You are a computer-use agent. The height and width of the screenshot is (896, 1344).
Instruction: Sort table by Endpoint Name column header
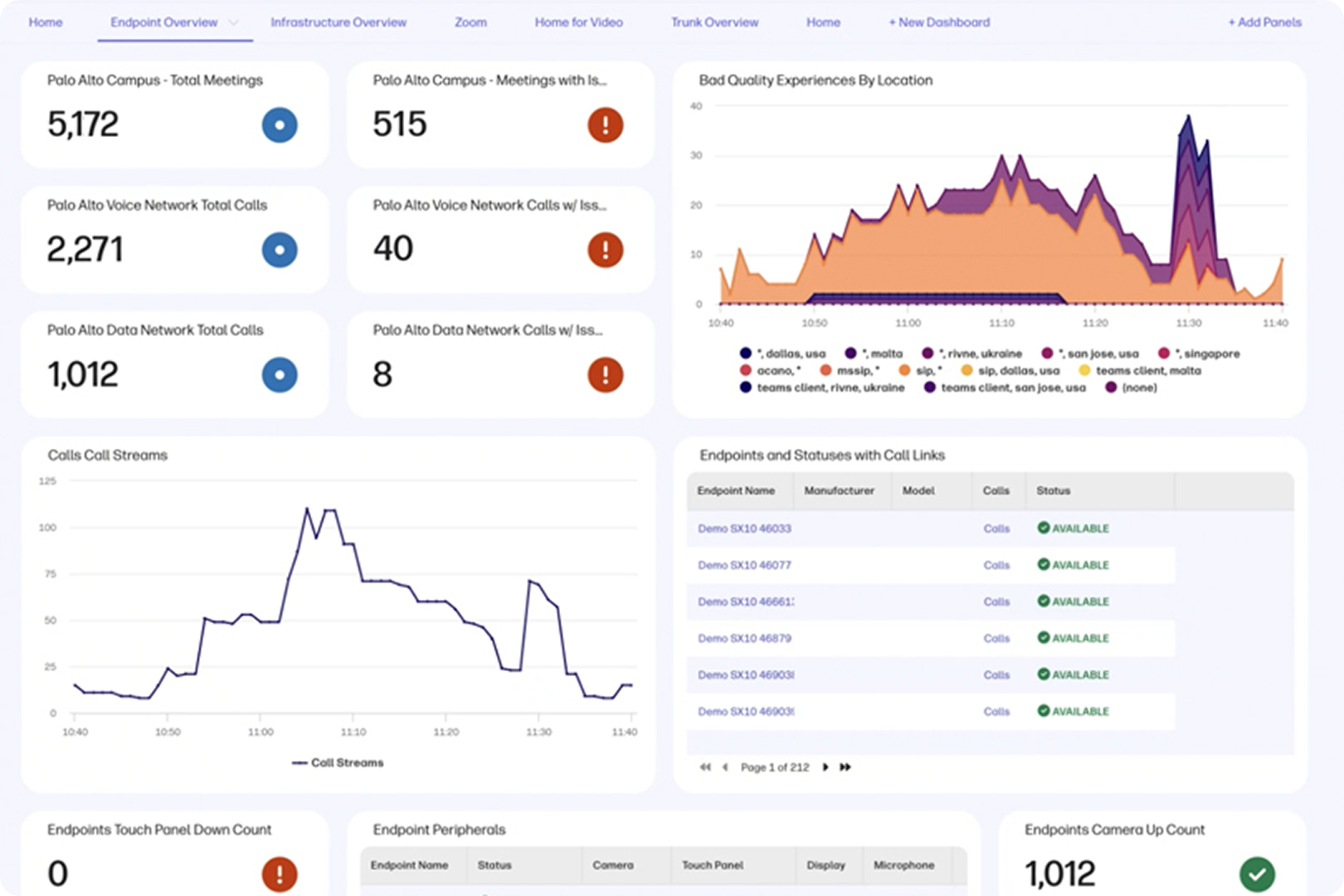(736, 491)
